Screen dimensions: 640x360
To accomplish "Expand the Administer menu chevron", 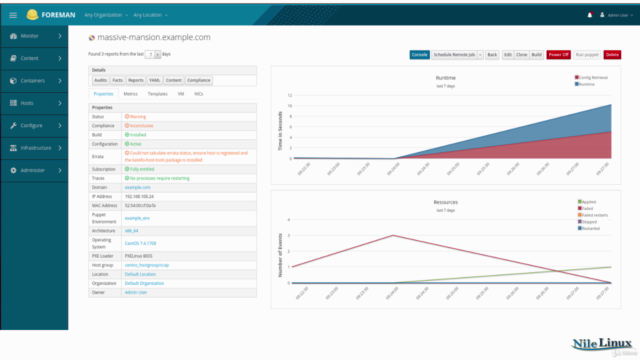I will tap(60, 170).
